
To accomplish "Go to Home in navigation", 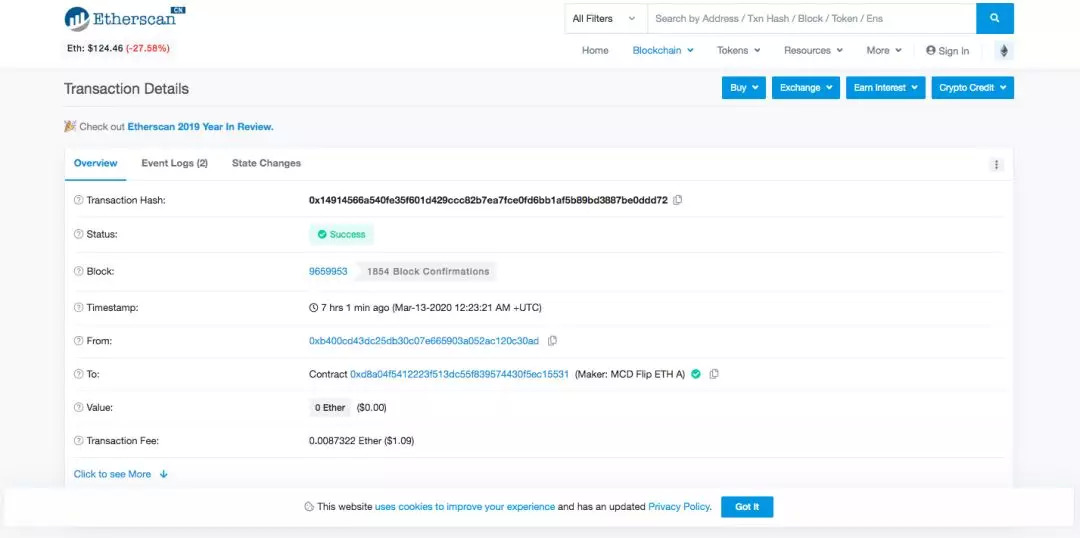I will [x=595, y=50].
